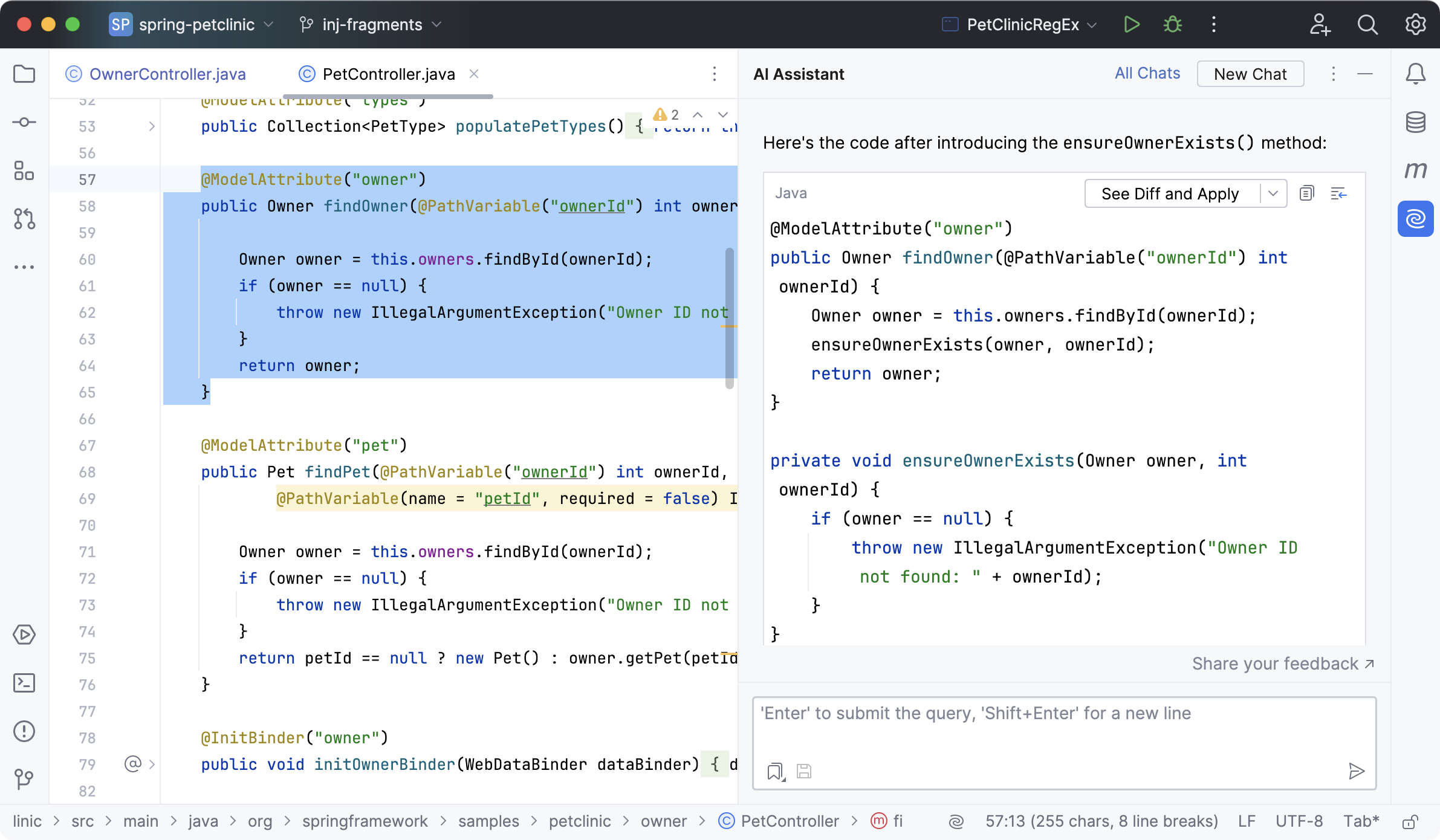Insert snippet at caret icon
The image size is (1440, 840).
tap(1338, 193)
